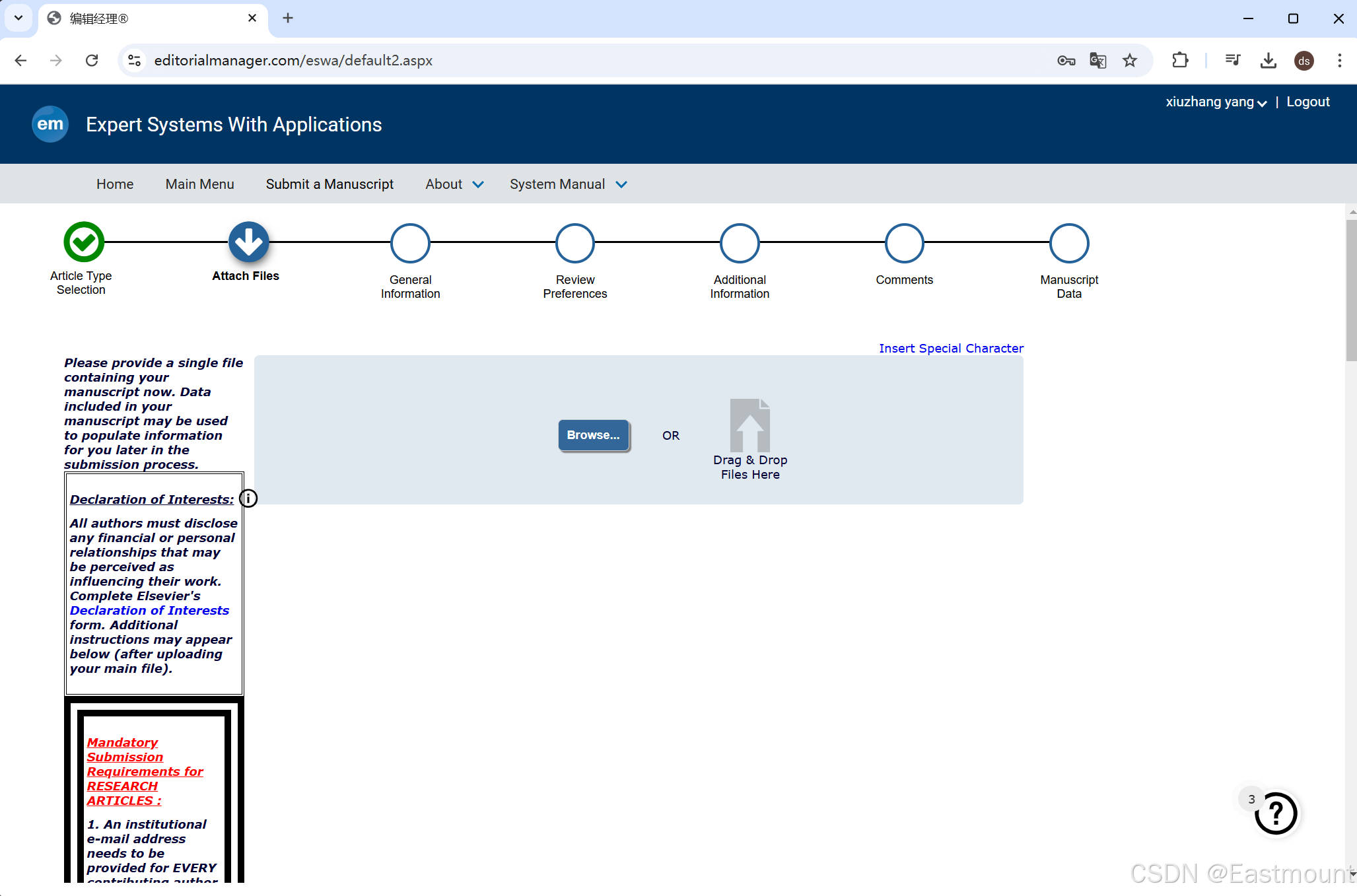
Task: Open browser downloads icon
Action: click(x=1268, y=61)
